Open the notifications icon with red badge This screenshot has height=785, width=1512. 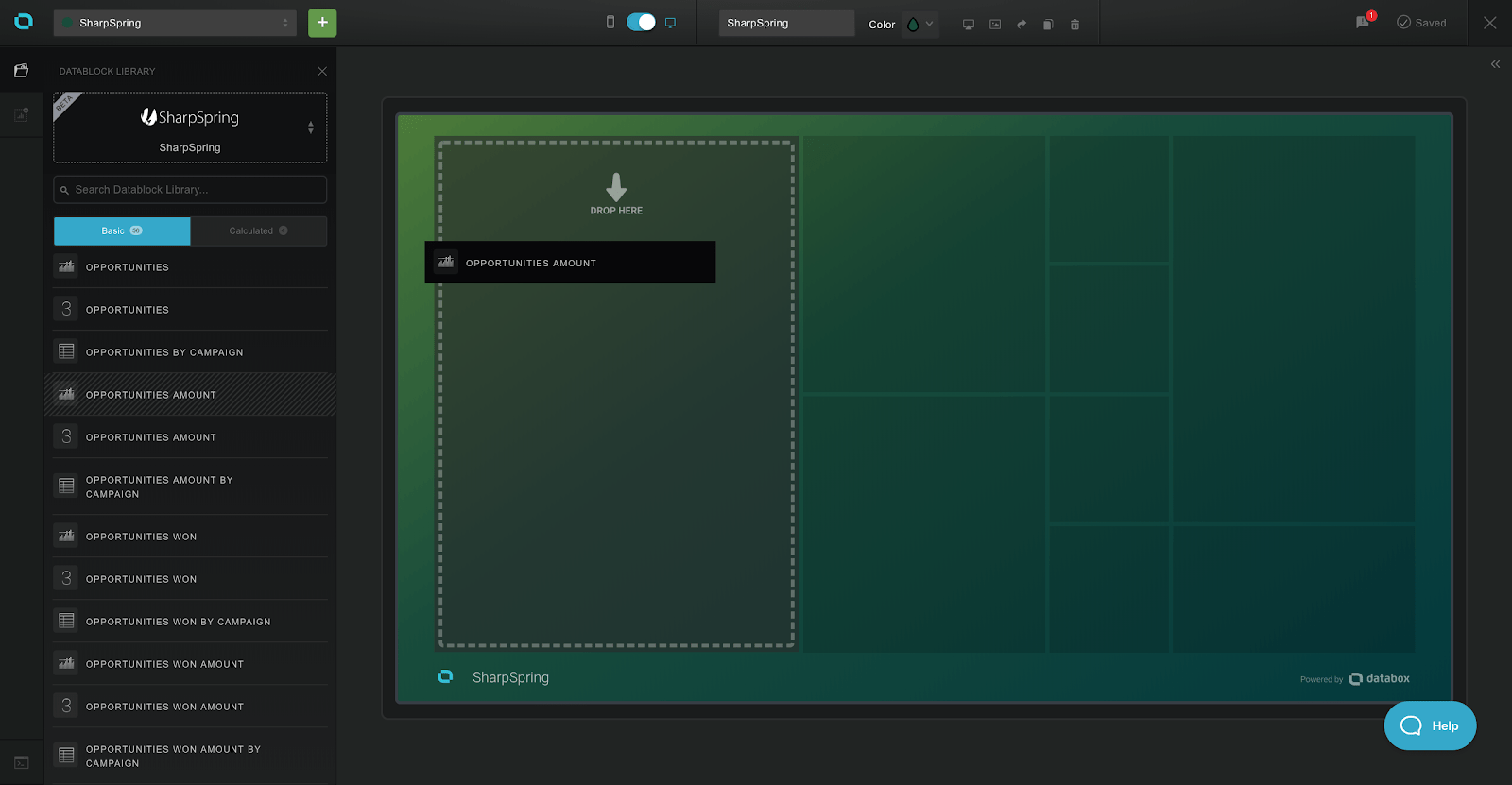coord(1365,21)
